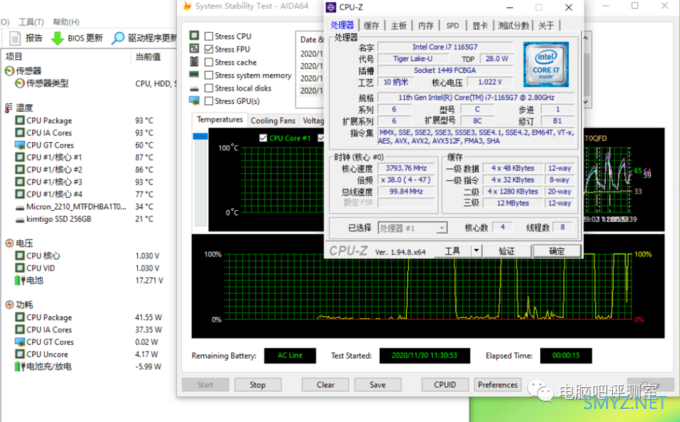
Task: Click the 确定 button in CPU-Z
Action: tap(557, 251)
